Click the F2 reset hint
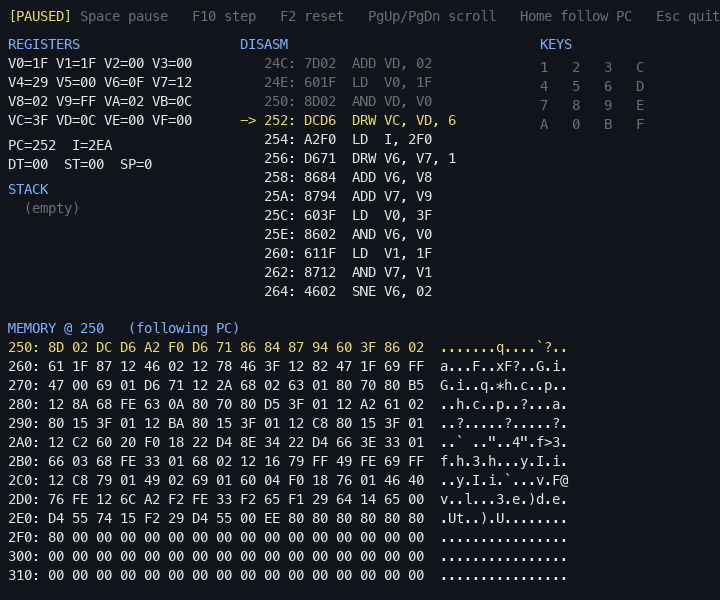720x600 pixels. coord(312,17)
